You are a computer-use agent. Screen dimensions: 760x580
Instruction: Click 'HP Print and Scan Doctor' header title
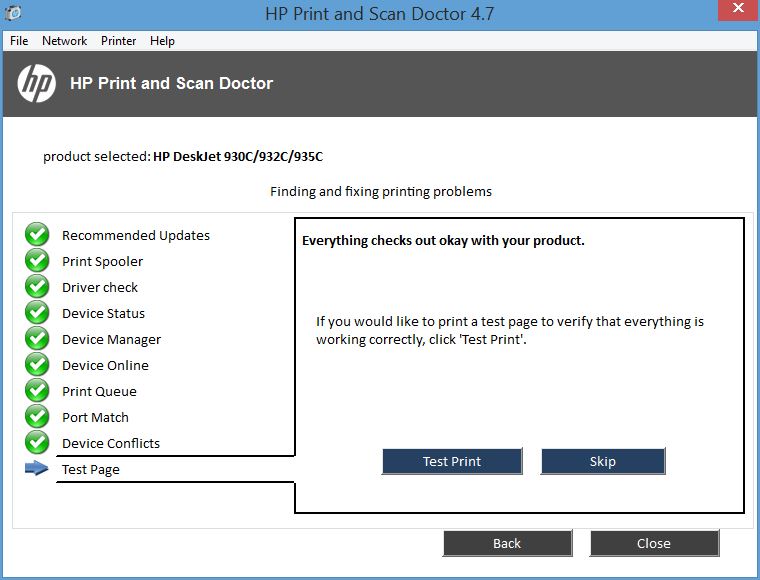172,83
